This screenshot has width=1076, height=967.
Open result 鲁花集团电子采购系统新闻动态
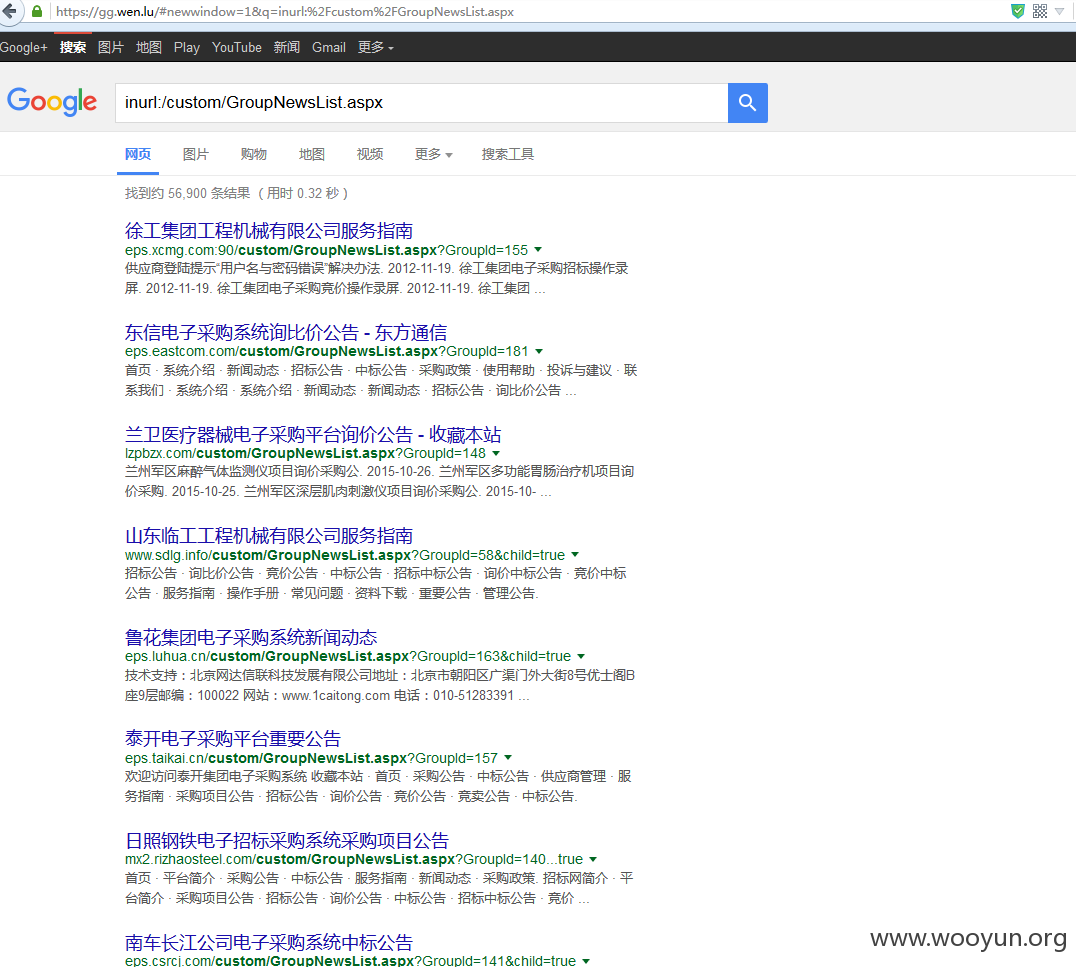tap(251, 638)
